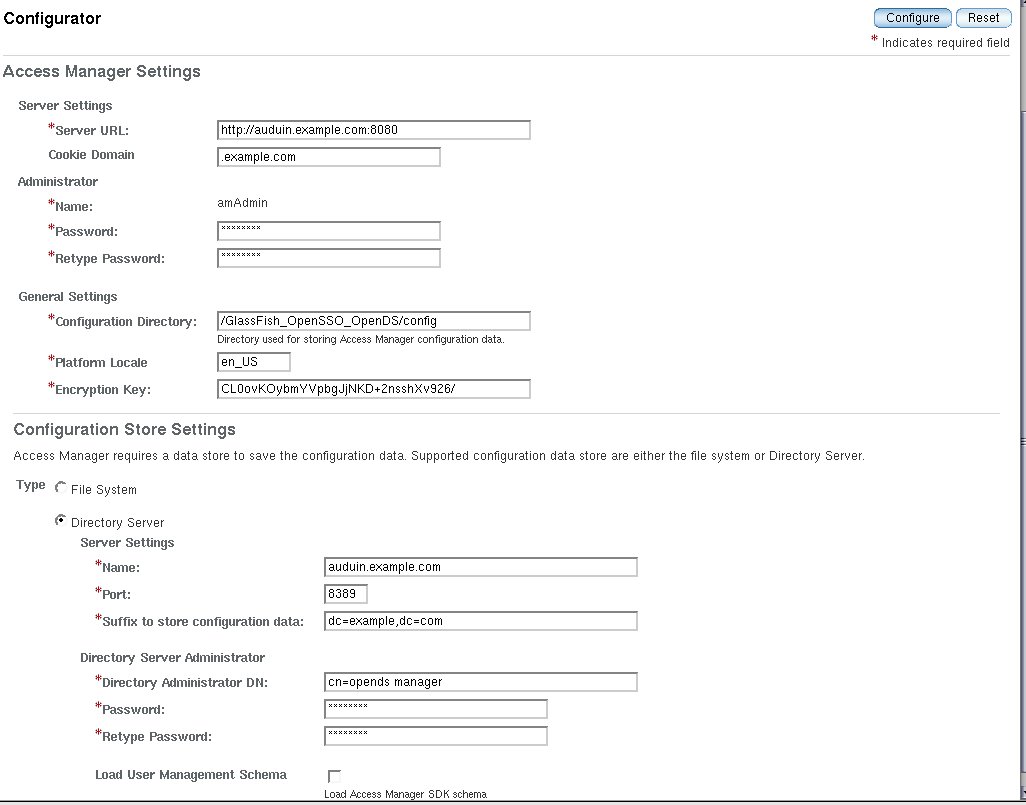Edit the Port field showing 8389
This screenshot has height=805, width=1026.
(x=346, y=594)
